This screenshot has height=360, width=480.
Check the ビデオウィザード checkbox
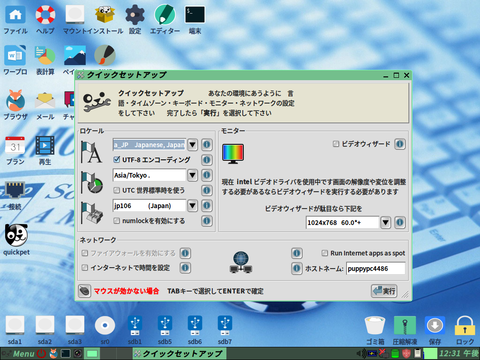click(x=336, y=144)
